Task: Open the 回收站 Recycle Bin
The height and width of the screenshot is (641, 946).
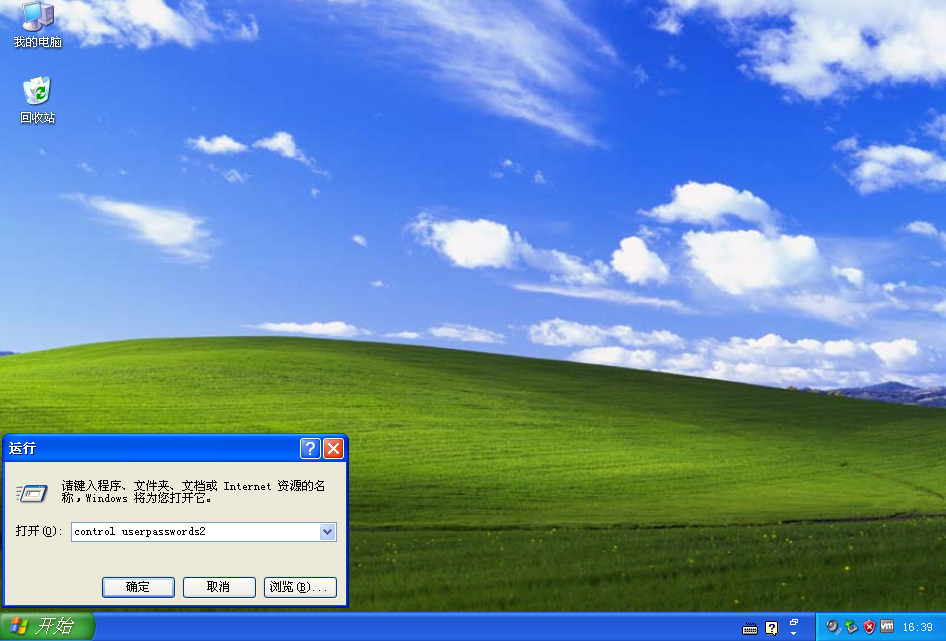Action: (36, 93)
